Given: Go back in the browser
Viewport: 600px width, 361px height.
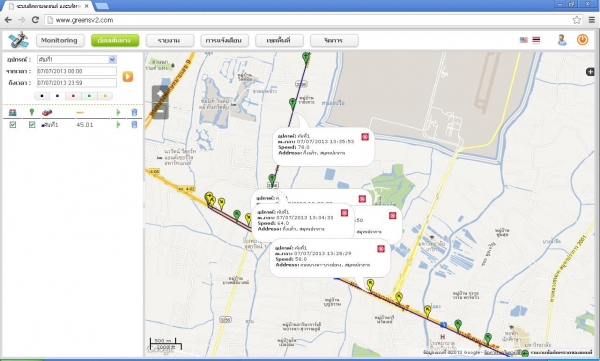Looking at the screenshot, I should click(x=8, y=20).
